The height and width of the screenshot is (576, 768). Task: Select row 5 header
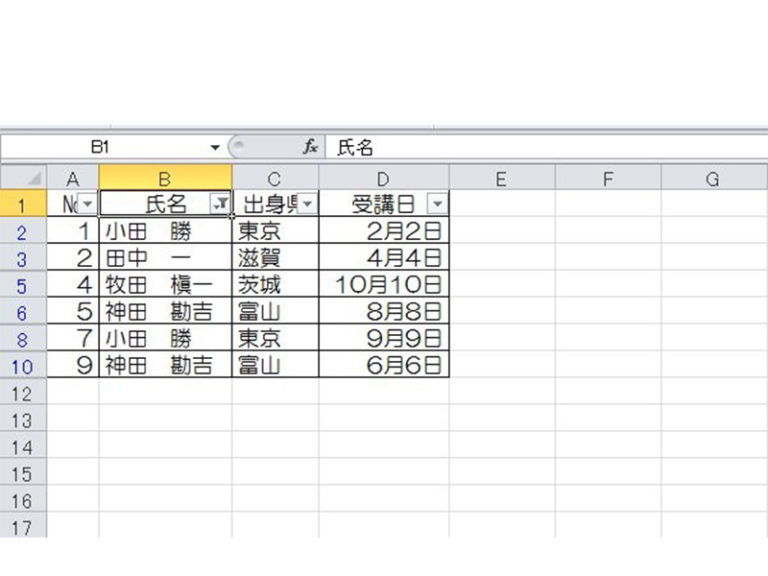23,285
